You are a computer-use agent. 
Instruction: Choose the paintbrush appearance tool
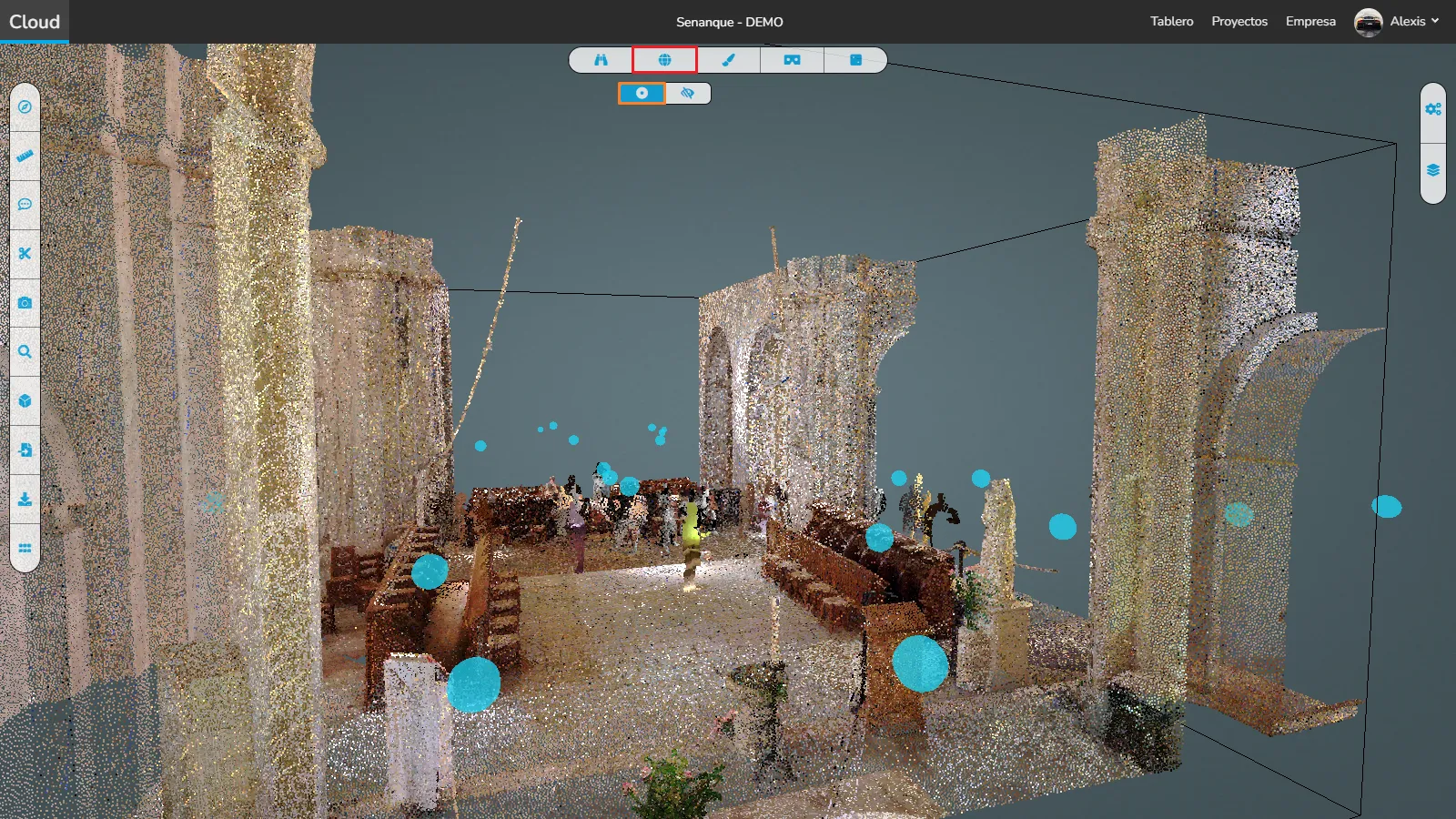[x=728, y=60]
